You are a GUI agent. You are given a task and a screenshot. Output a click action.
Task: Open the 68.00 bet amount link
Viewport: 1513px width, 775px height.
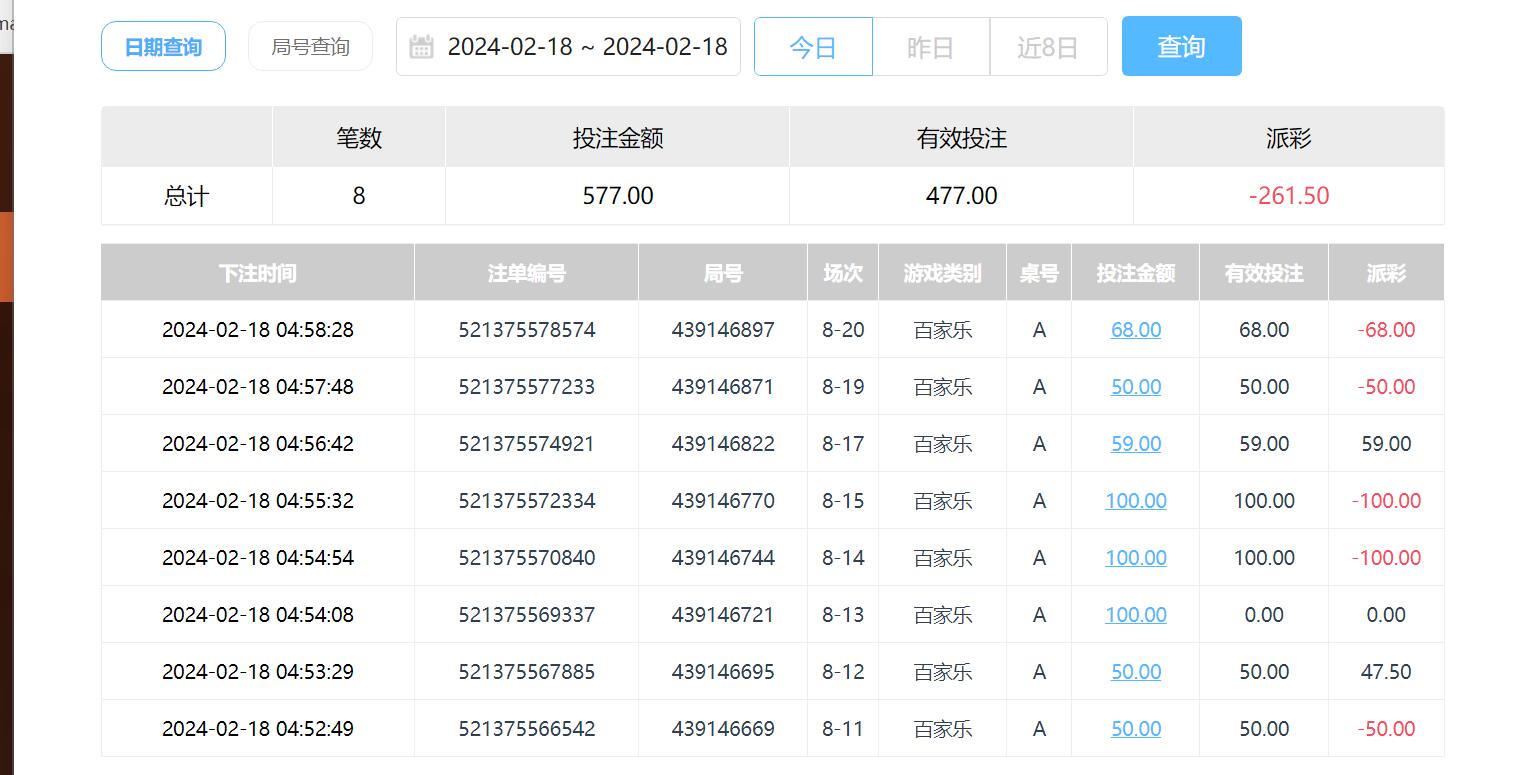click(x=1135, y=330)
